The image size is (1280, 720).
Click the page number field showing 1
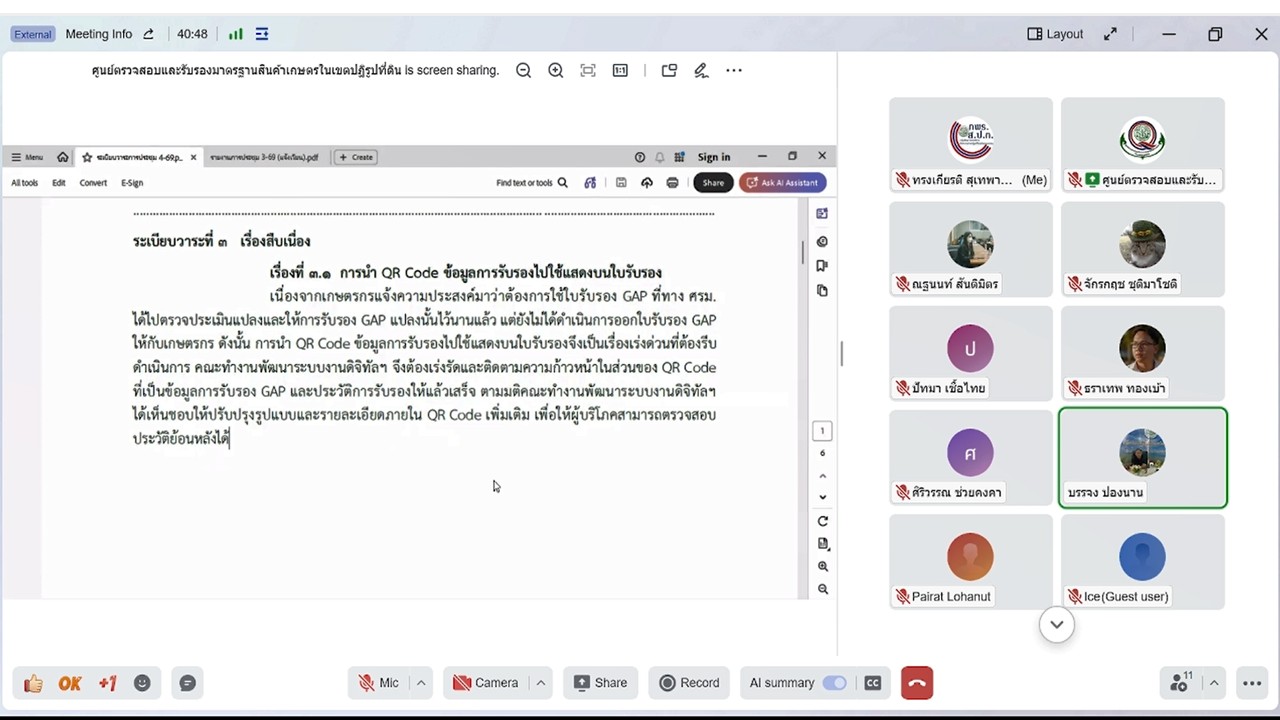(x=822, y=430)
